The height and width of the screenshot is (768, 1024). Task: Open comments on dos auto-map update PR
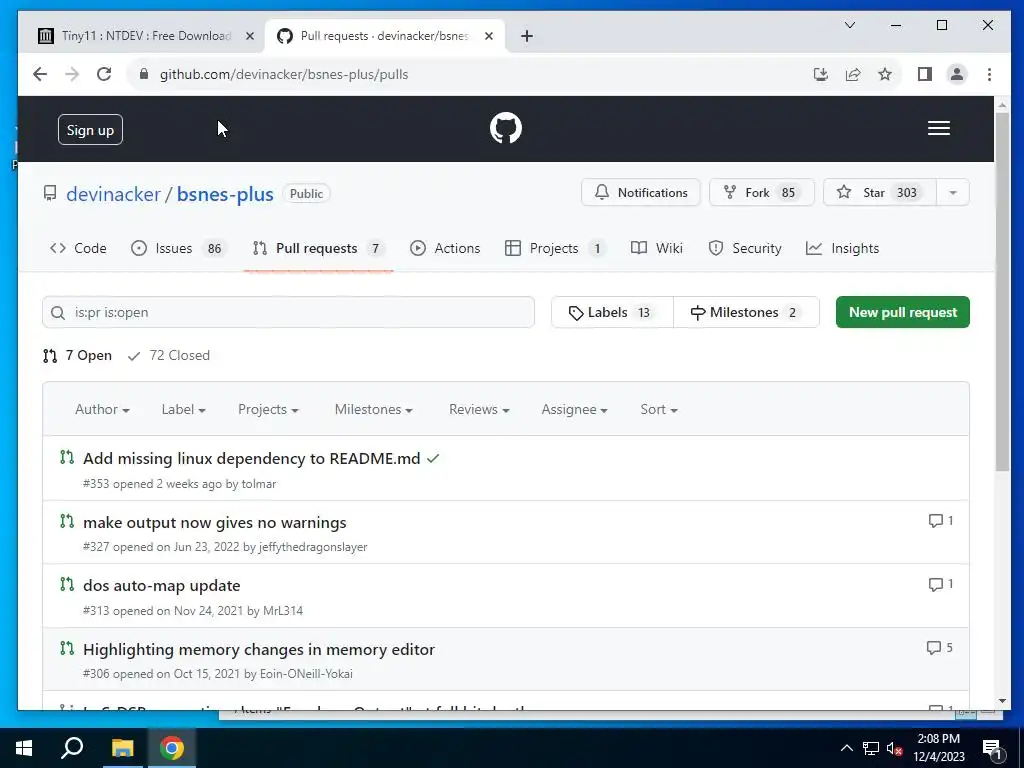(x=940, y=584)
